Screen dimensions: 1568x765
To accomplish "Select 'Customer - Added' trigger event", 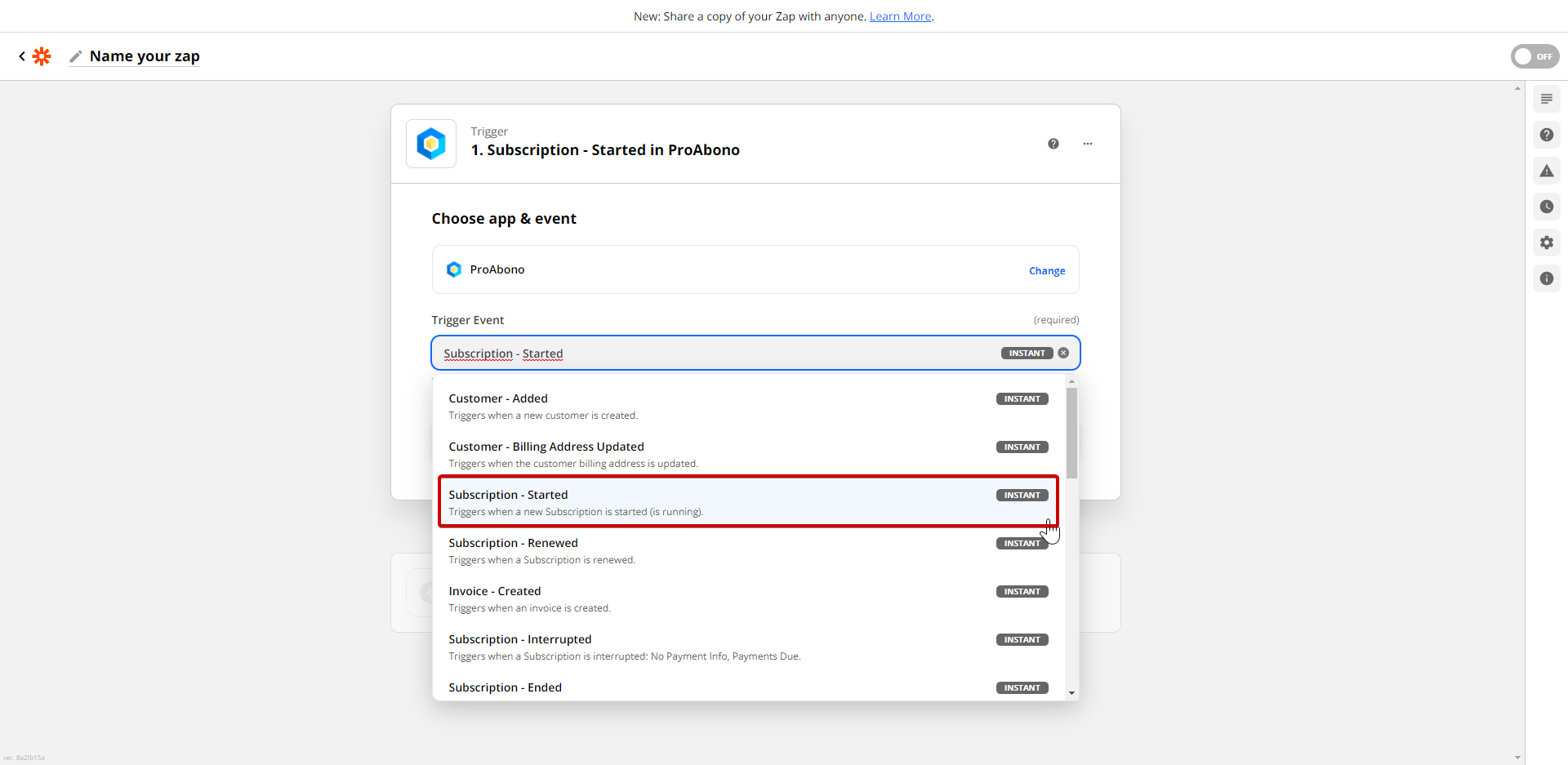I will (749, 407).
